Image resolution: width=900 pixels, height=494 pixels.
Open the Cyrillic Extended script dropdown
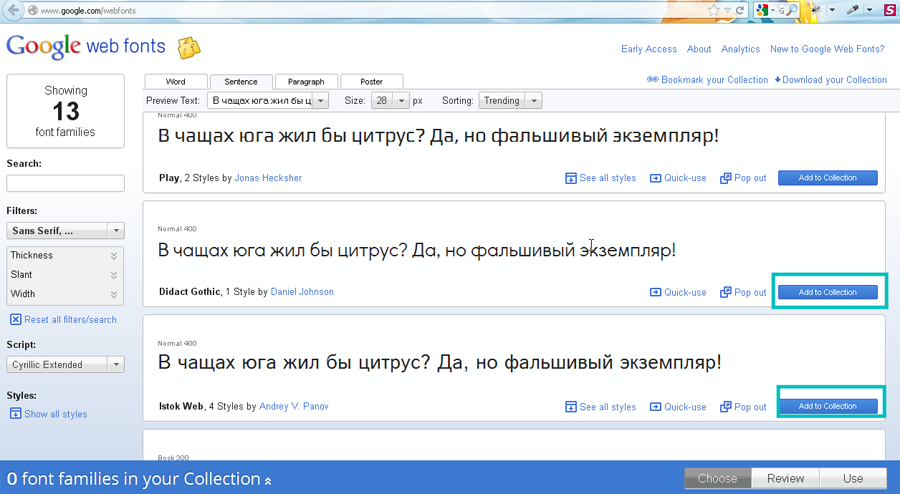click(x=65, y=364)
